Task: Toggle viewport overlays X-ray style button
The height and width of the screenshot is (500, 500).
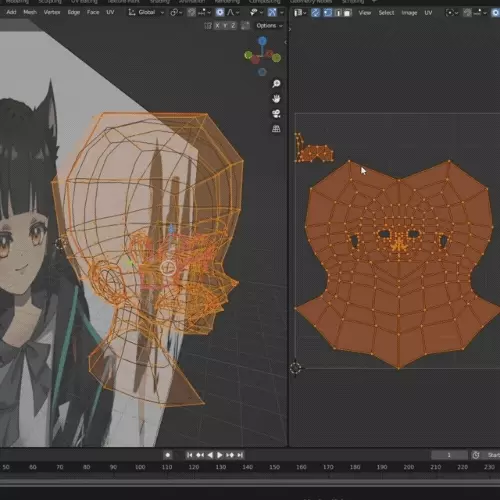Action: (272, 13)
